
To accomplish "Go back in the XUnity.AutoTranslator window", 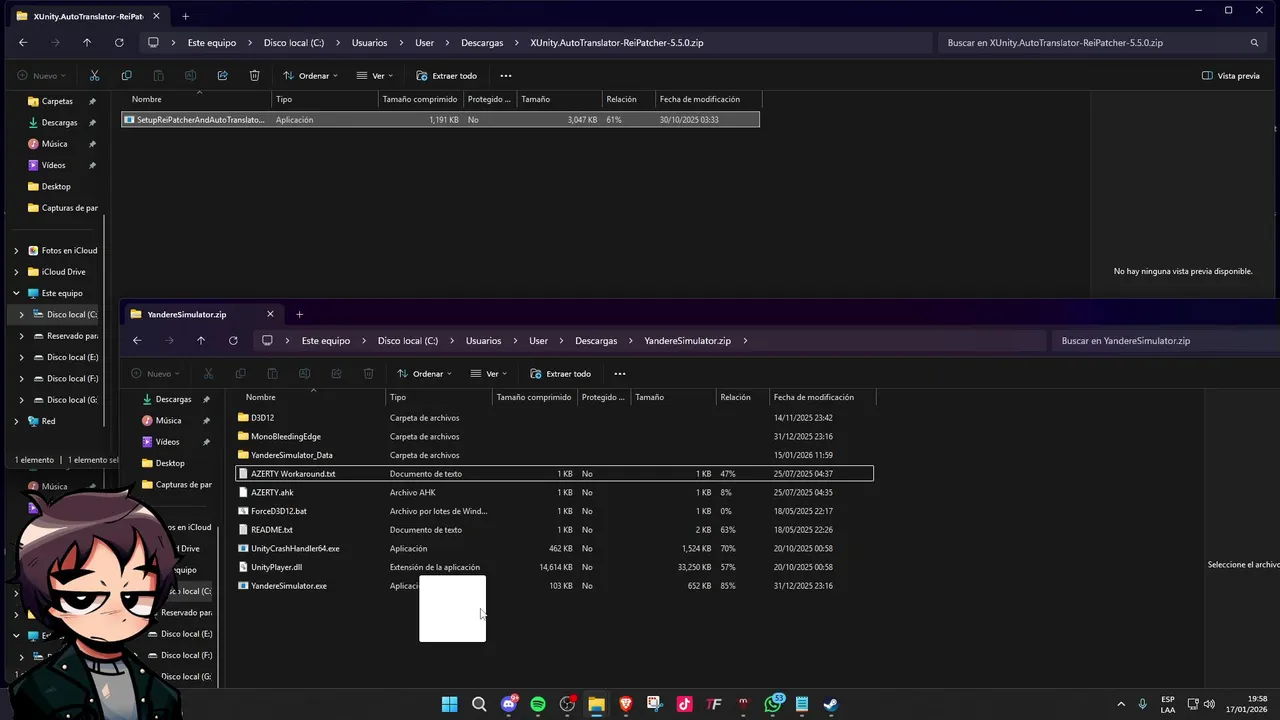I will tap(23, 43).
